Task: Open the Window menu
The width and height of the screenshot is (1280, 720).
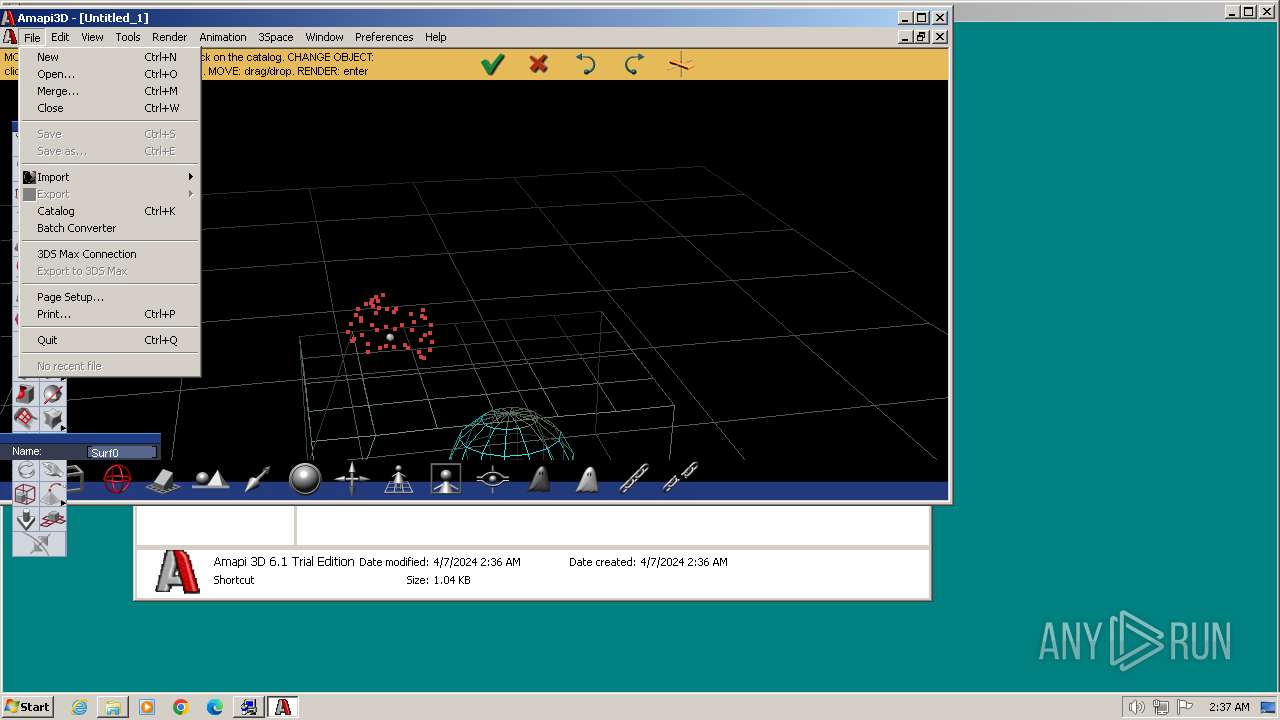Action: click(x=324, y=37)
